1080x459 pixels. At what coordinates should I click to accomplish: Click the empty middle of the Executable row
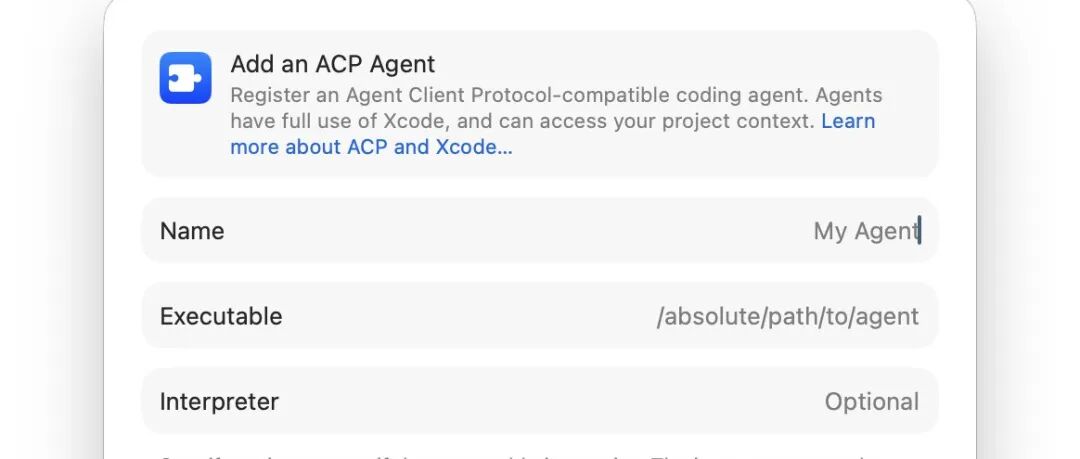(468, 316)
